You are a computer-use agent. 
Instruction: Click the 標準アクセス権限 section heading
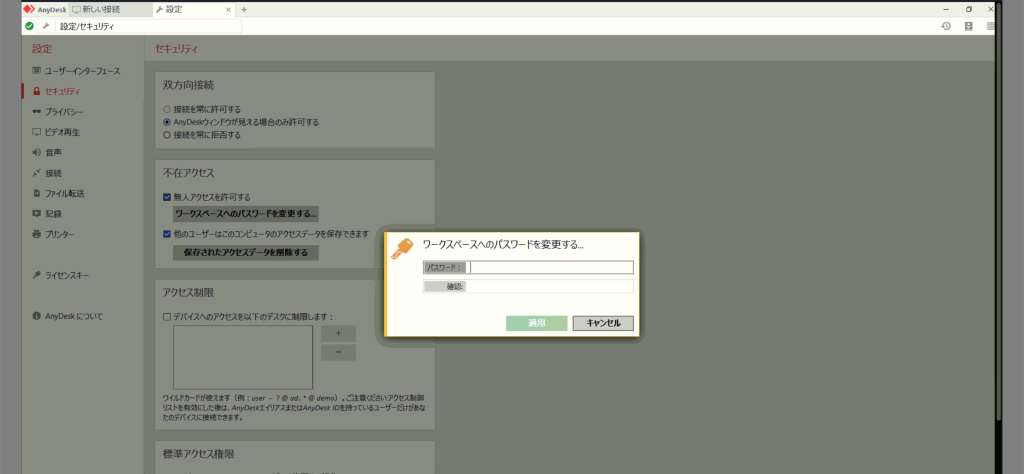click(x=199, y=453)
